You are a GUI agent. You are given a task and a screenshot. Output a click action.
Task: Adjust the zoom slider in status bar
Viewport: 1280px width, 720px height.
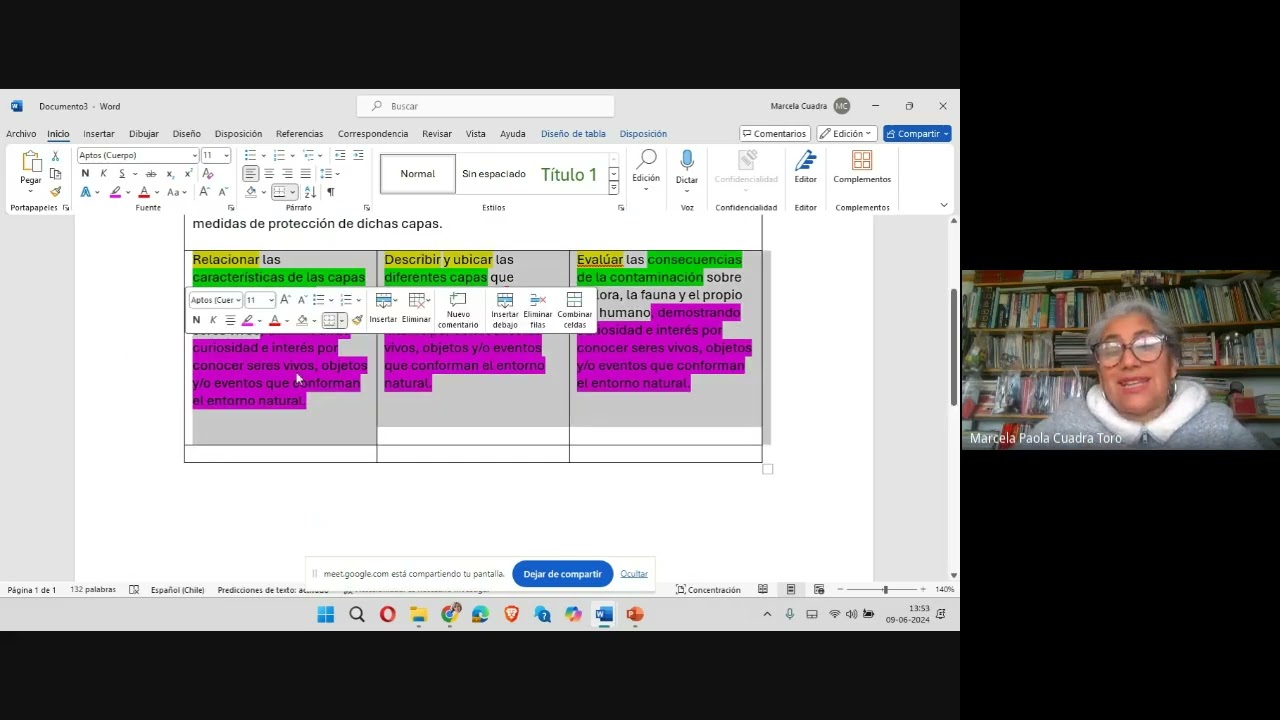885,590
